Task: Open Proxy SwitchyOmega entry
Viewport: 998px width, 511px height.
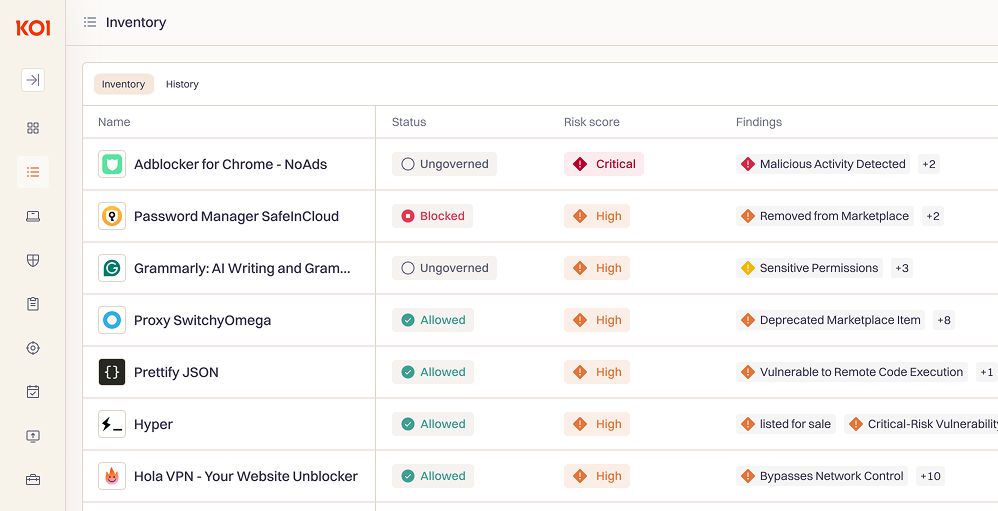Action: pyautogui.click(x=202, y=320)
